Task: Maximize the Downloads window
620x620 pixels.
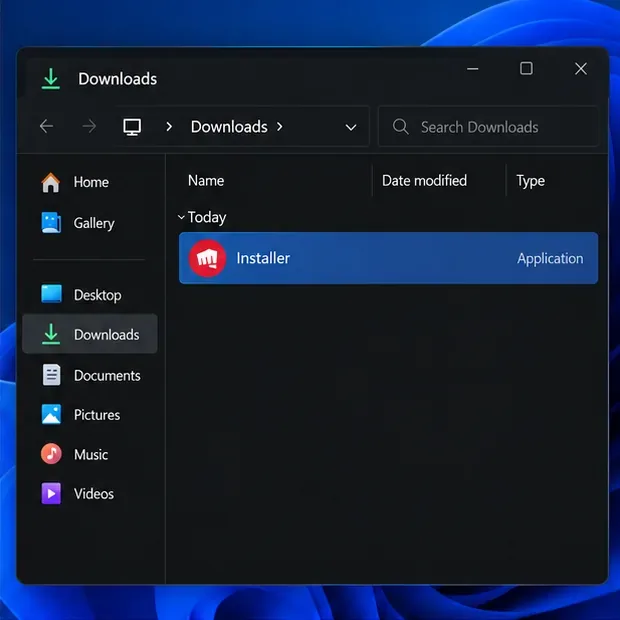Action: 526,68
